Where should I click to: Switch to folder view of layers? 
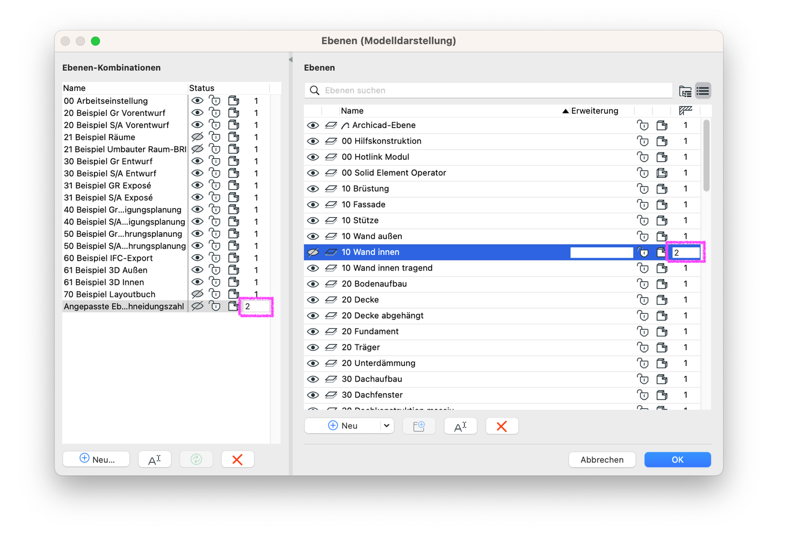685,91
